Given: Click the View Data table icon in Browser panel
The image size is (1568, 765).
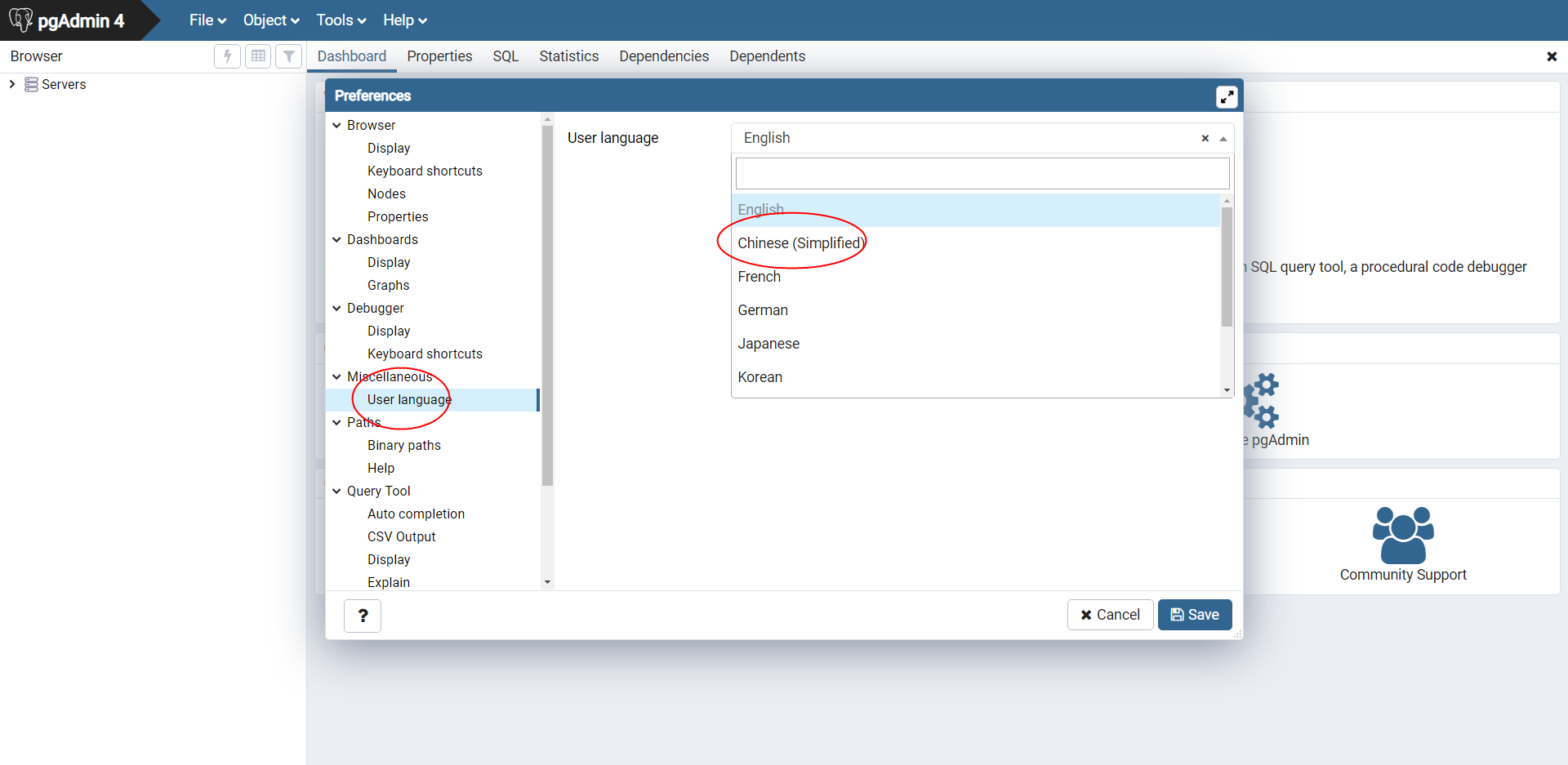Looking at the screenshot, I should 258,56.
